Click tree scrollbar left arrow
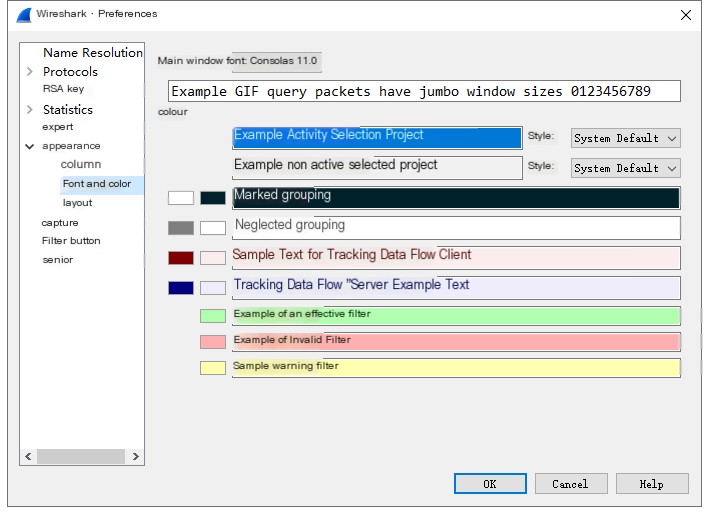This screenshot has width=709, height=514. coord(28,456)
